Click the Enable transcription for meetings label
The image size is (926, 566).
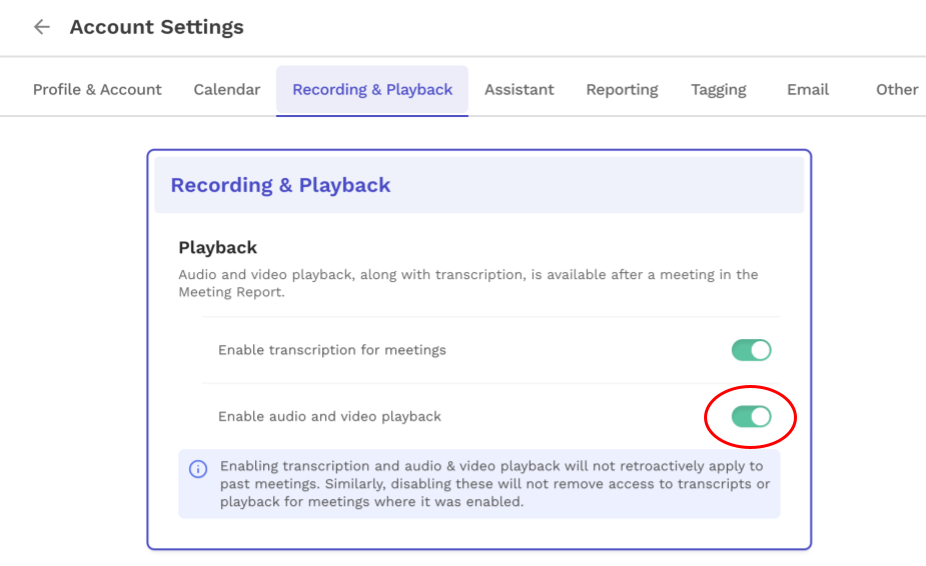[x=332, y=350]
